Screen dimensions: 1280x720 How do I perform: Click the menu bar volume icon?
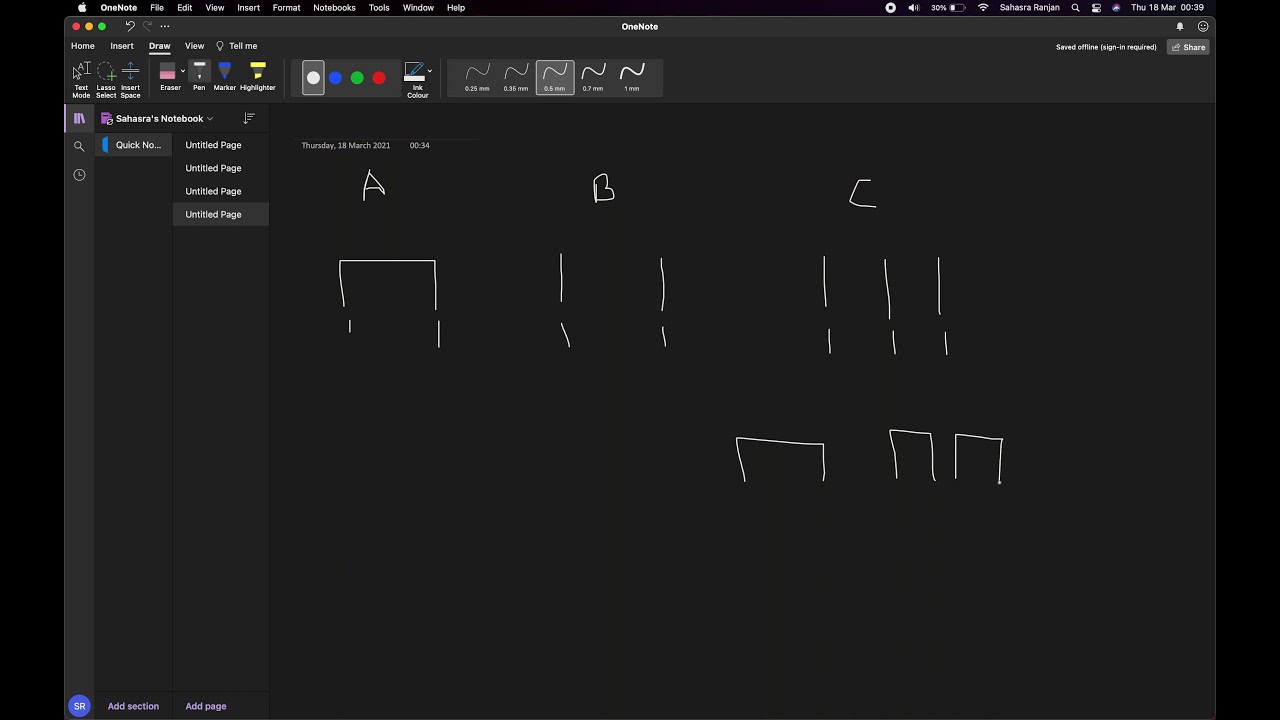coord(913,7)
